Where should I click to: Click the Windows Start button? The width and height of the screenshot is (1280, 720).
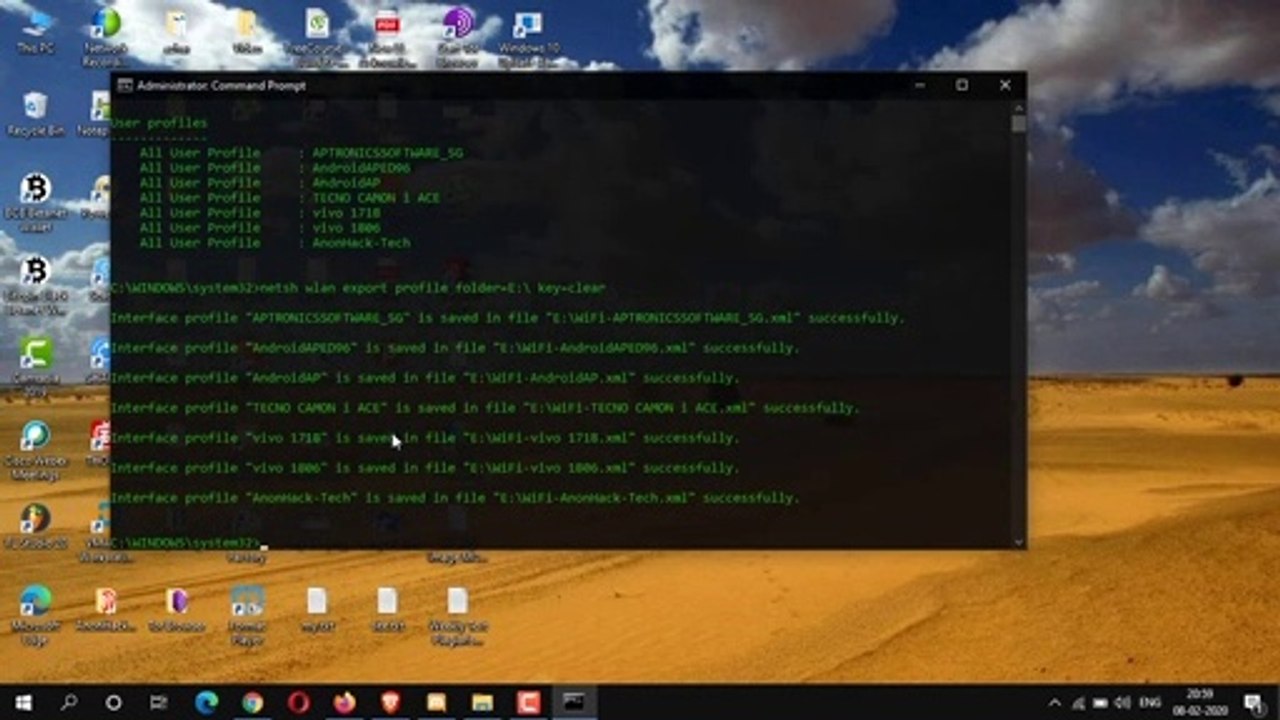23,703
